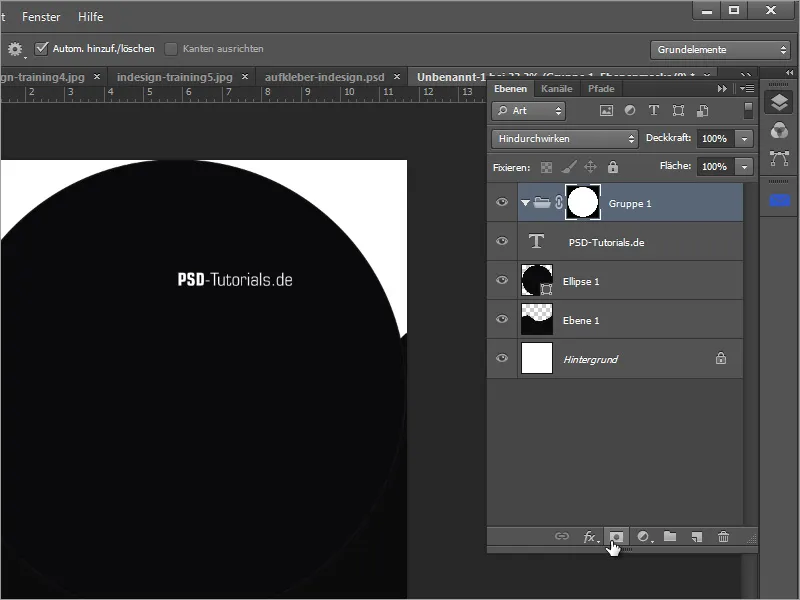Select the Ellipse 1 layer thumbnail

(537, 280)
